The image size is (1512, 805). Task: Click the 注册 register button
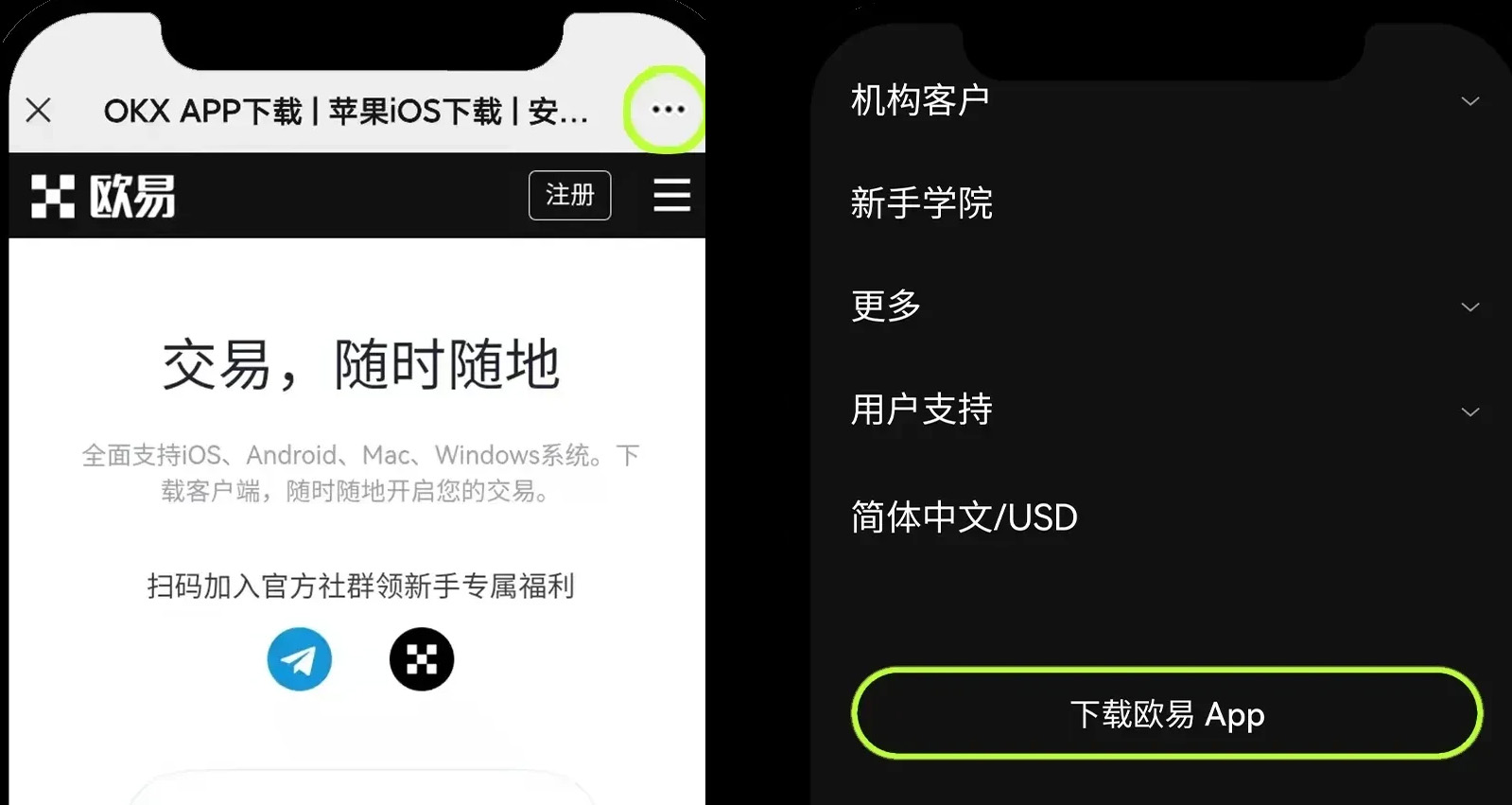pyautogui.click(x=570, y=195)
